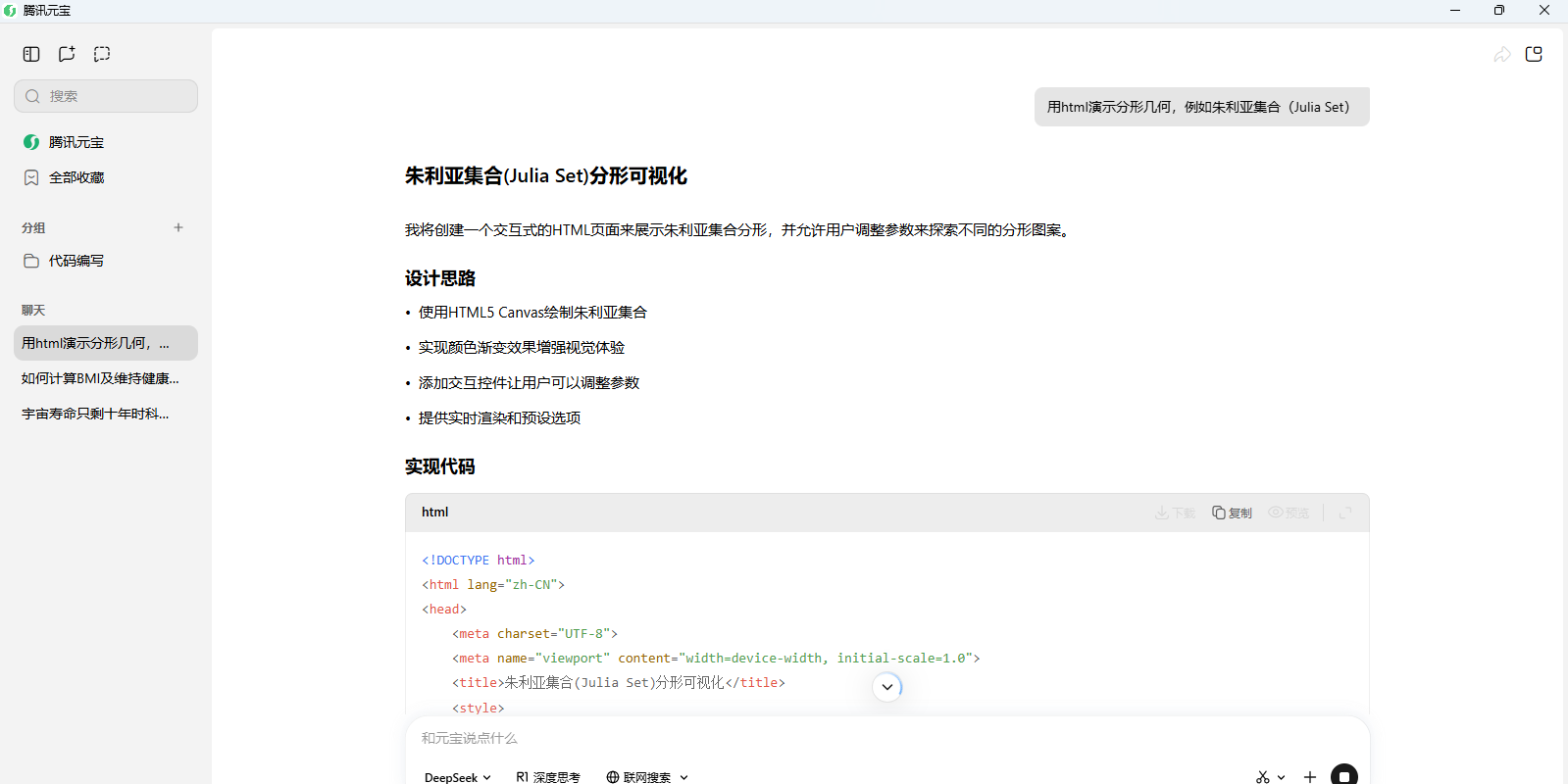Stop the response generation
This screenshot has height=784, width=1568.
(x=1343, y=776)
